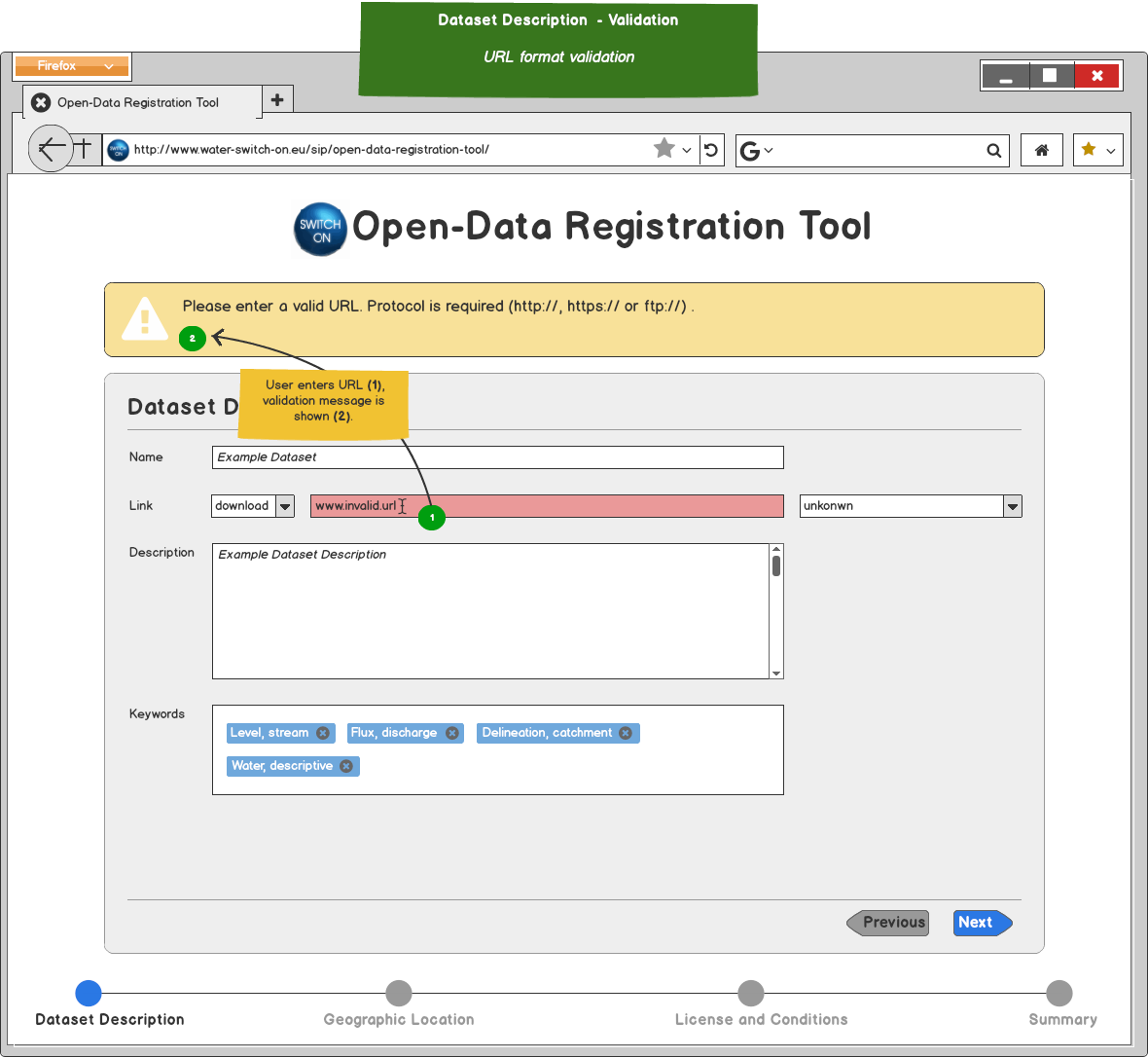Click the invalid URL link field
This screenshot has width=1148, height=1057.
(x=547, y=506)
